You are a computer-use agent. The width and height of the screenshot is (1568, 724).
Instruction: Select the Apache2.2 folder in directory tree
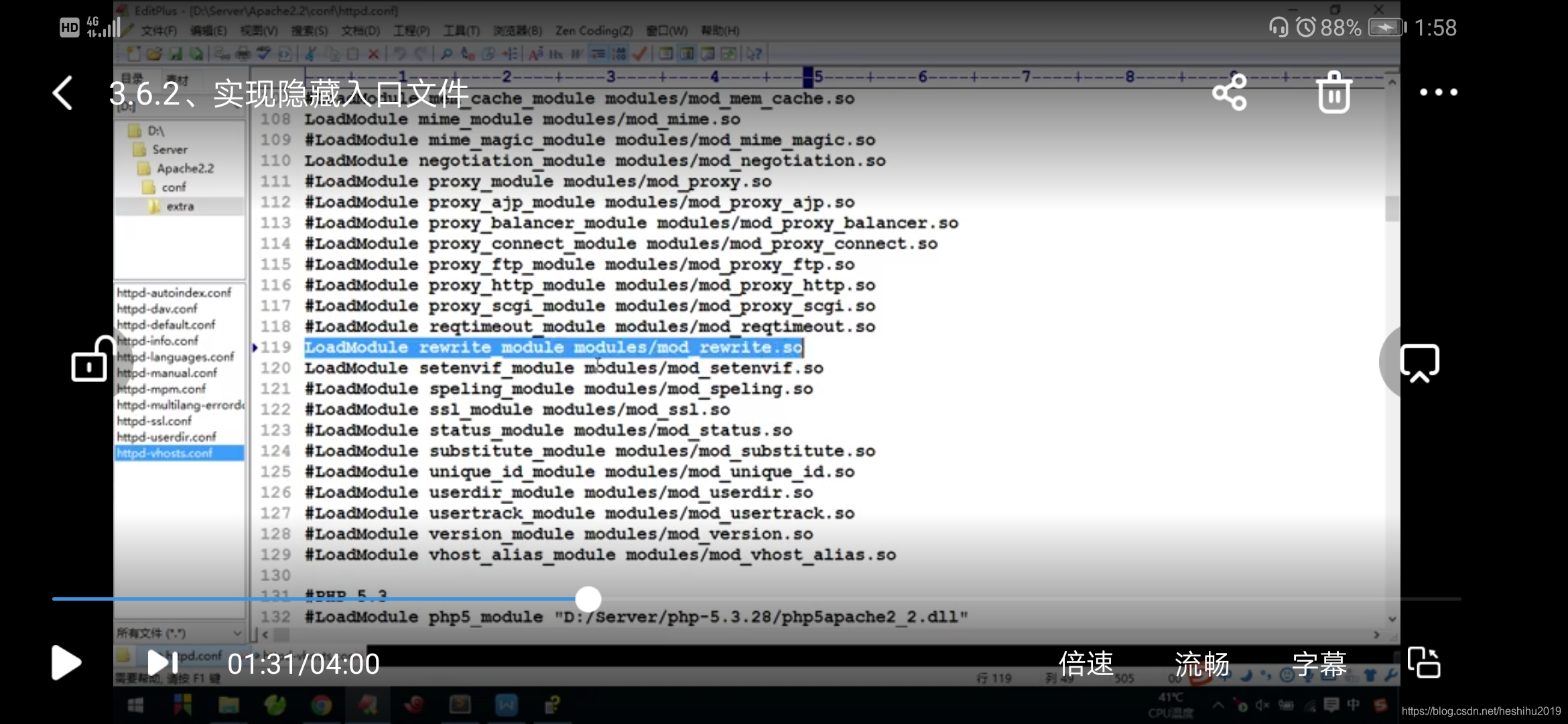click(x=176, y=168)
